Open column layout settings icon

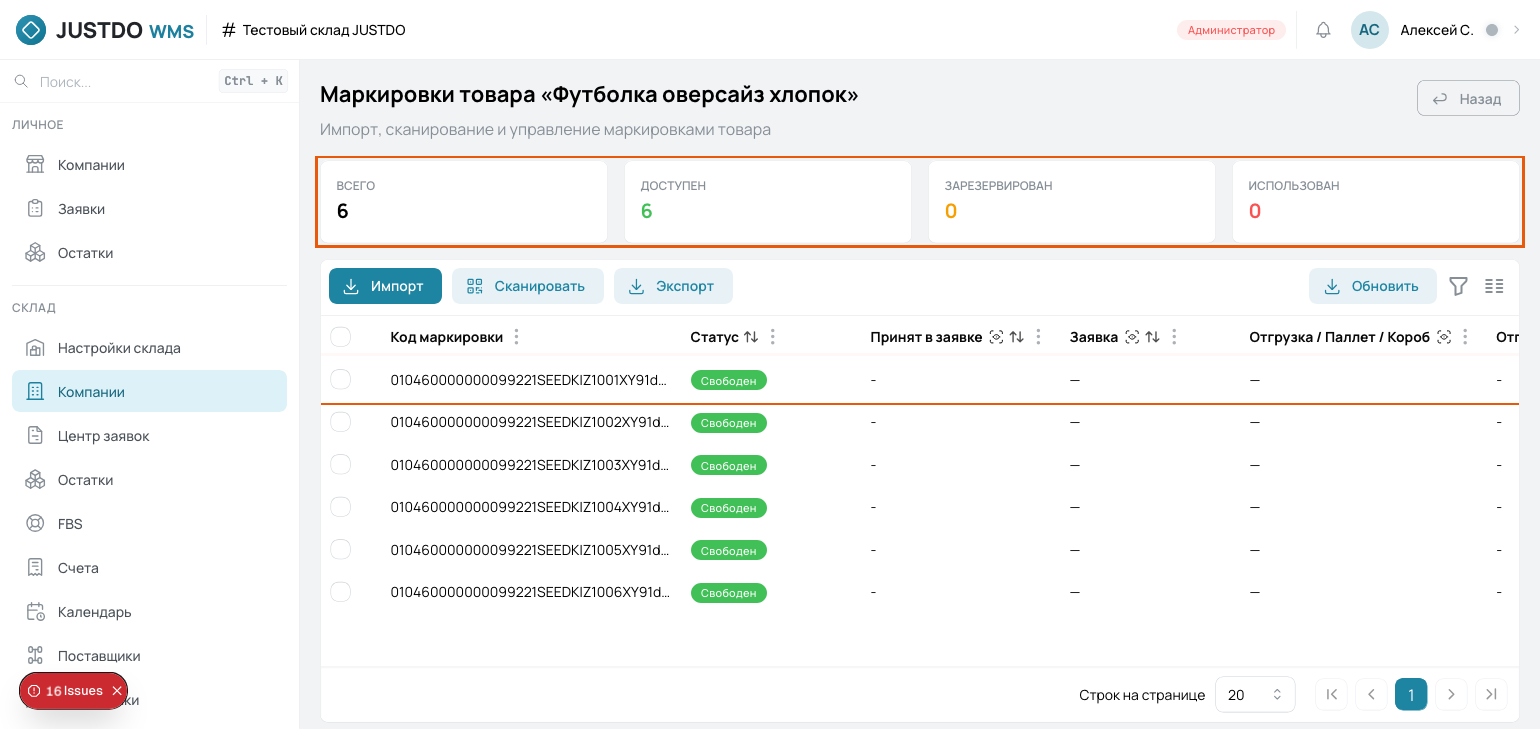pyautogui.click(x=1494, y=286)
